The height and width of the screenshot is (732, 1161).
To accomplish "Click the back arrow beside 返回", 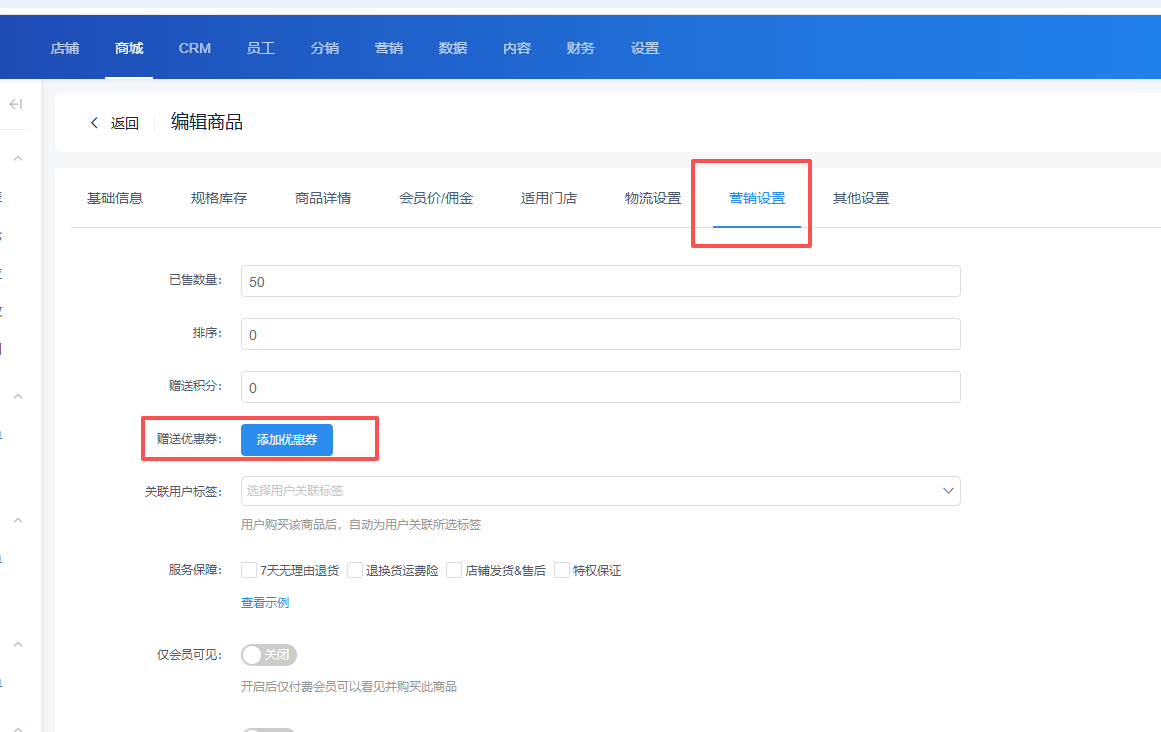I will point(95,123).
